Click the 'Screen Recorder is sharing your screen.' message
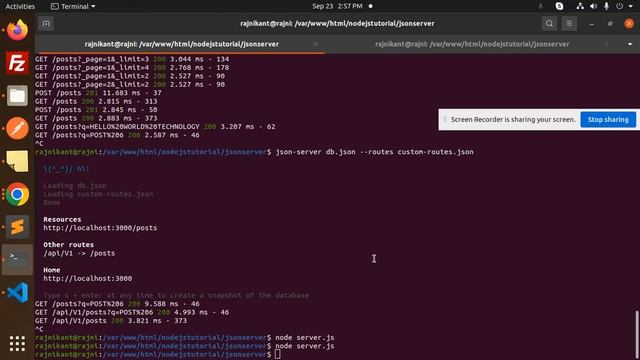 [x=513, y=120]
